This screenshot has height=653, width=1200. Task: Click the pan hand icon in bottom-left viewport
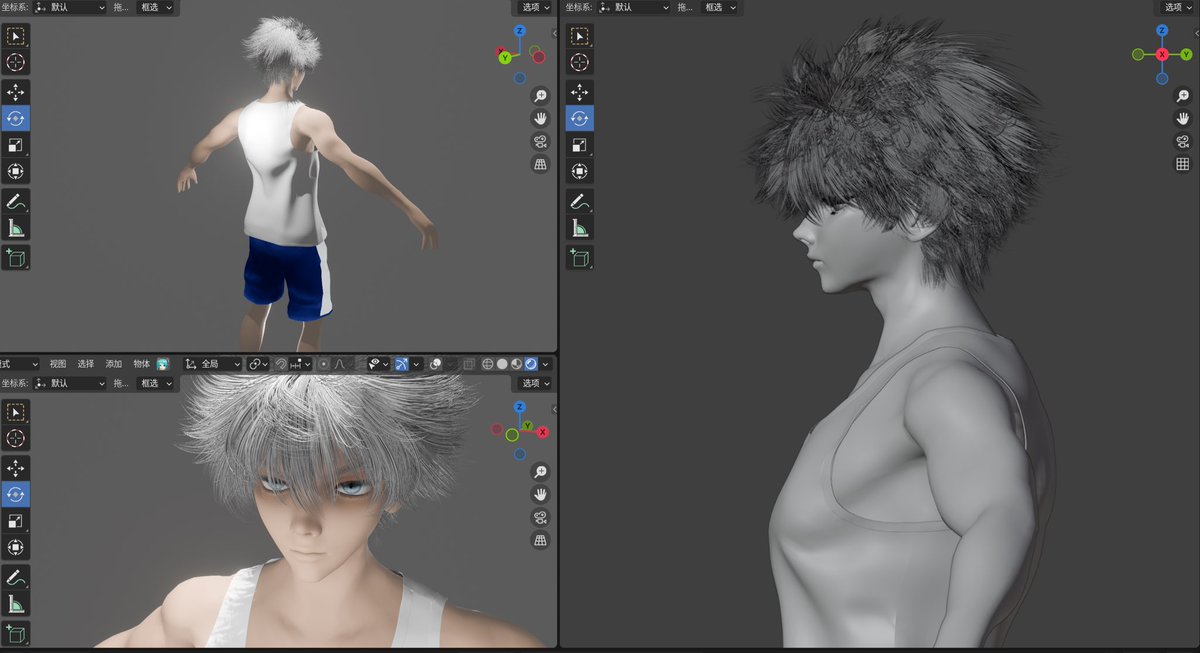pyautogui.click(x=540, y=494)
